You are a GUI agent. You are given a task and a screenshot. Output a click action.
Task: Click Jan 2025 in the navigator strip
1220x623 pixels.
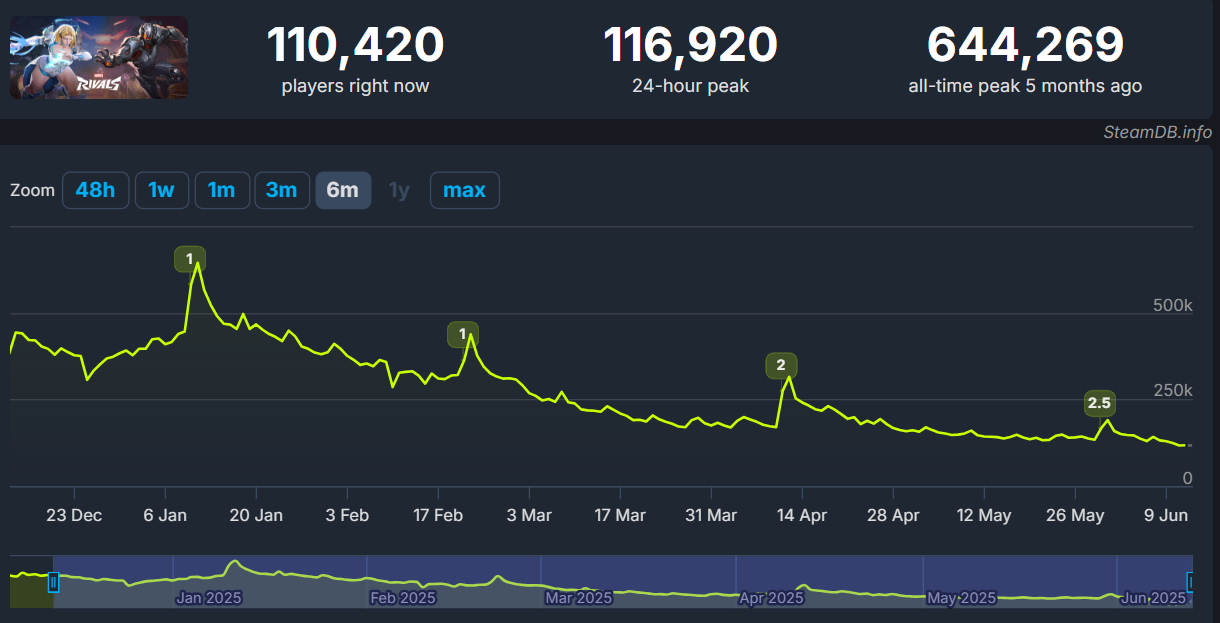[x=208, y=598]
